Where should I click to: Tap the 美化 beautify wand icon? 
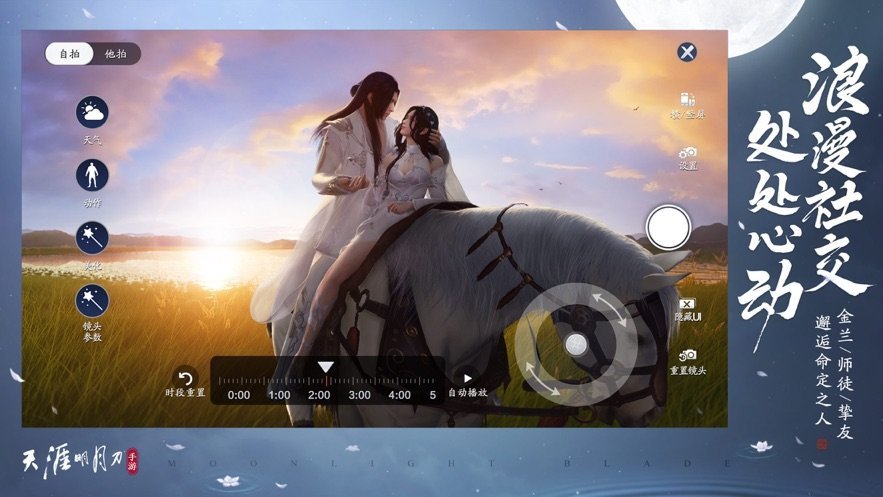[92, 238]
